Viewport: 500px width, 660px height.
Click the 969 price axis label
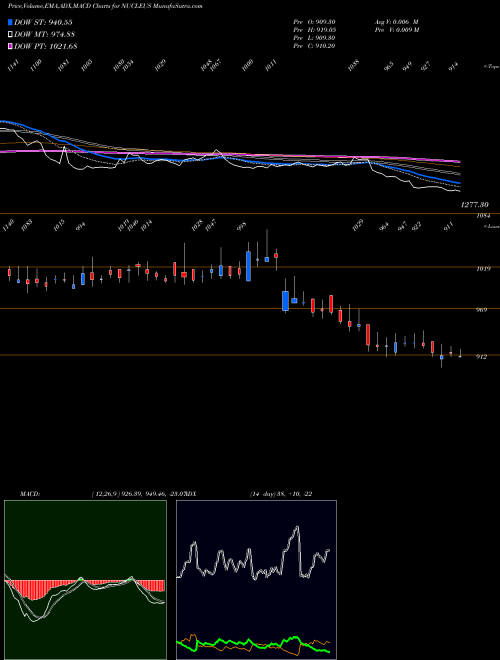click(481, 310)
